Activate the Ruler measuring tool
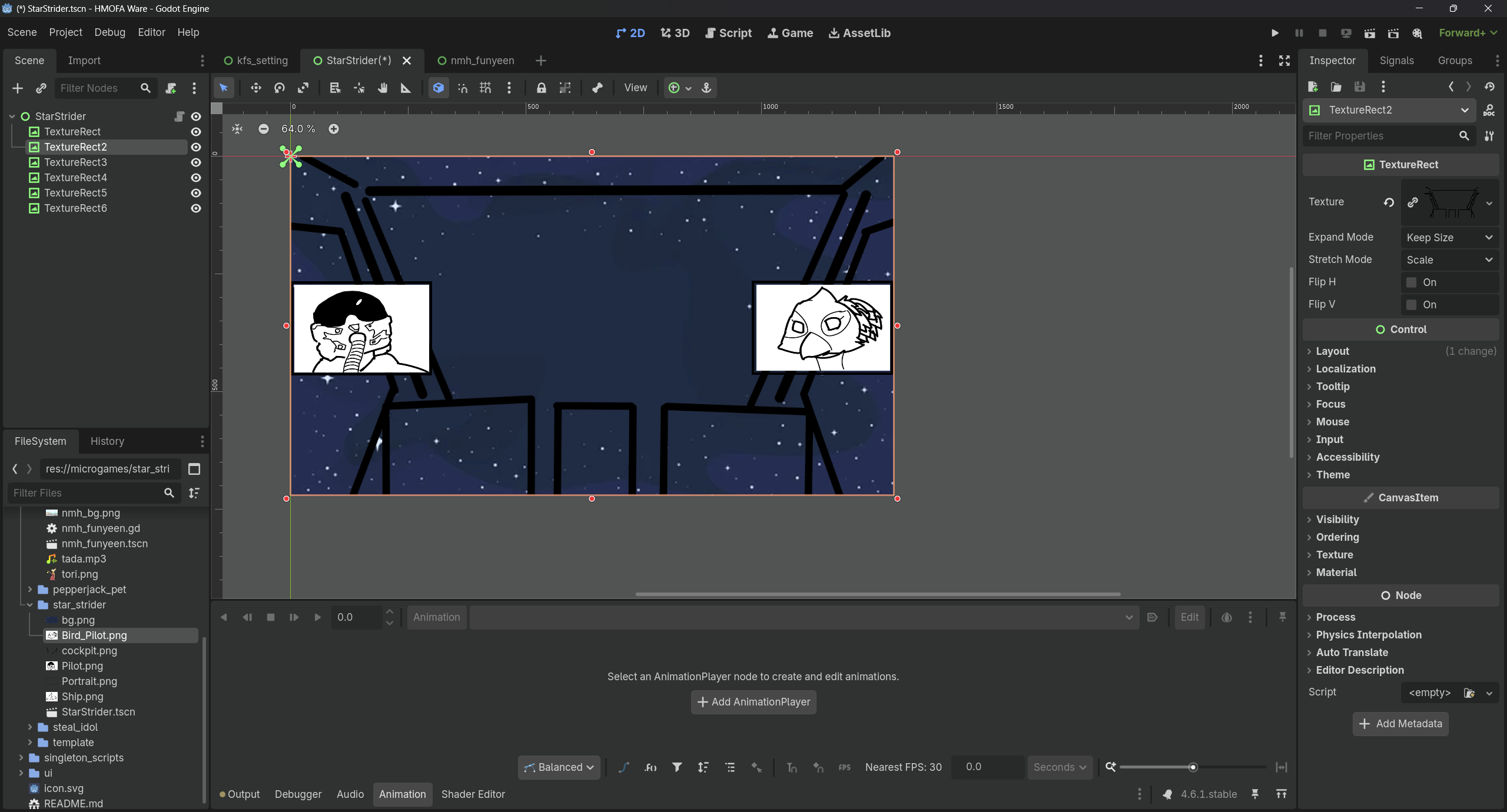This screenshot has width=1507, height=812. point(406,88)
